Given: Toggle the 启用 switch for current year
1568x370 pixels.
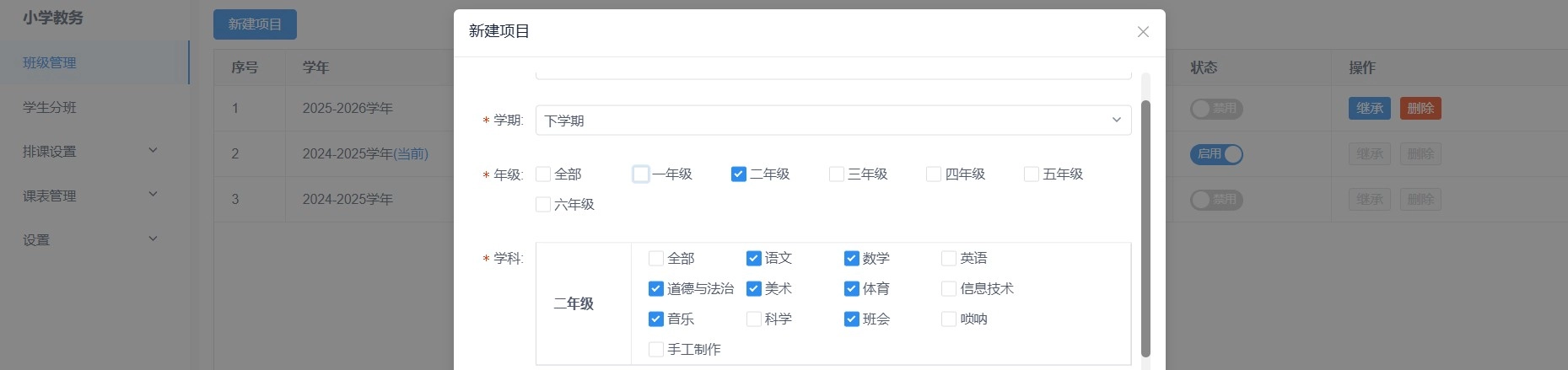Looking at the screenshot, I should (x=1216, y=154).
